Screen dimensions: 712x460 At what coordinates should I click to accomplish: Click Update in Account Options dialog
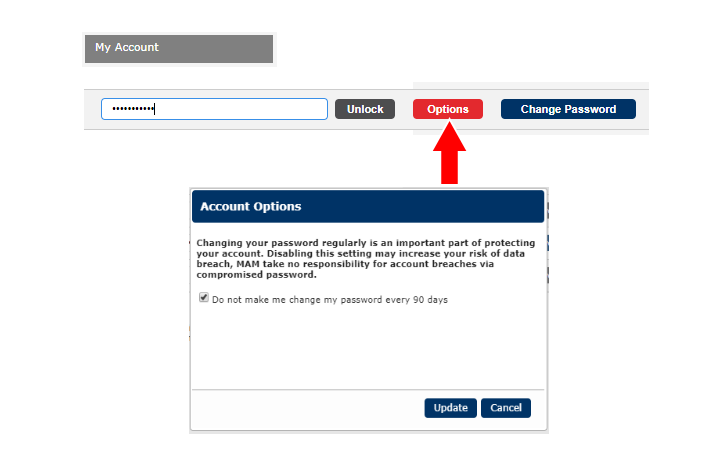[450, 408]
